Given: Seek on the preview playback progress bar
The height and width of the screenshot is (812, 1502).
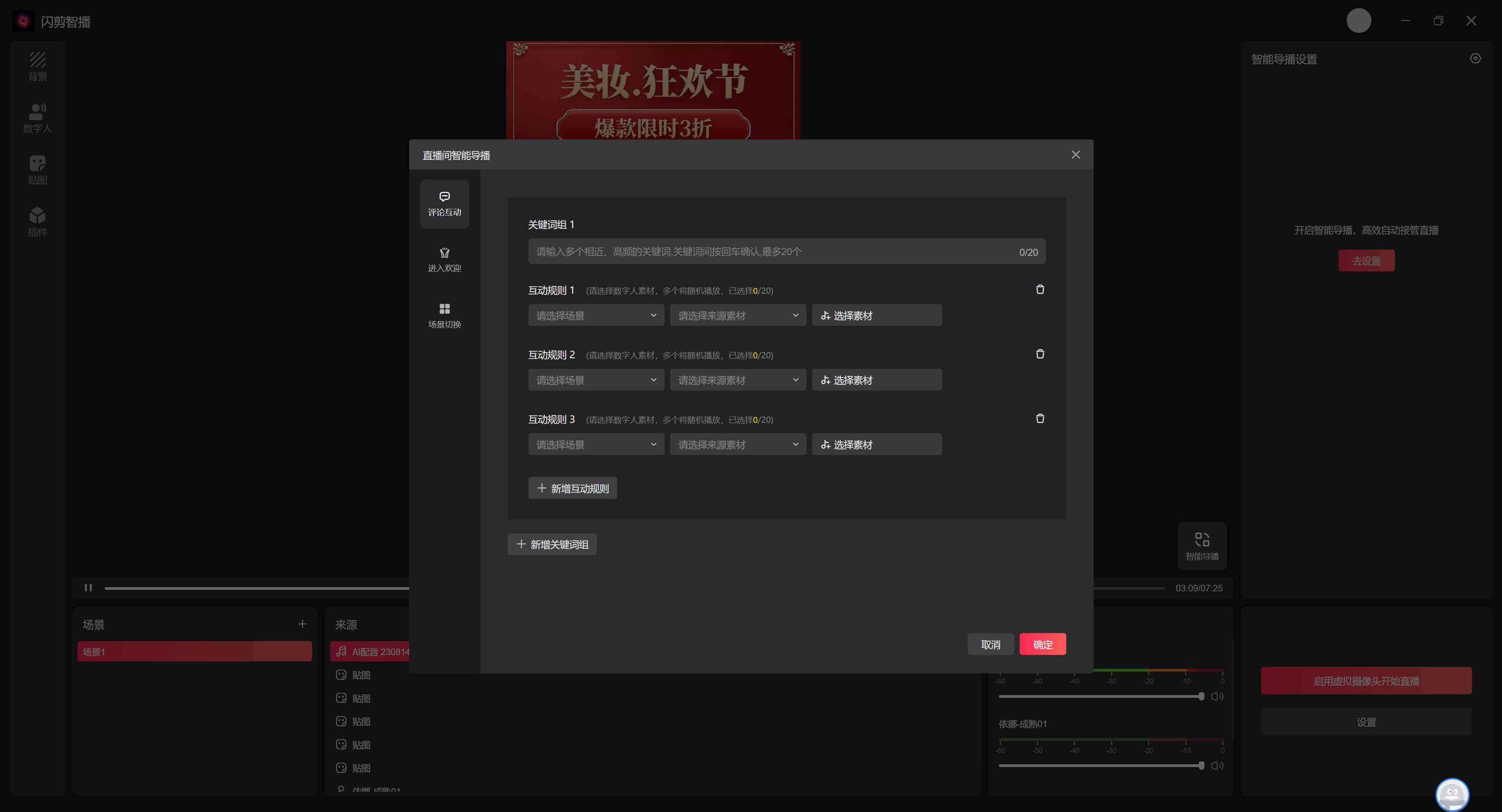Looking at the screenshot, I should coord(634,588).
